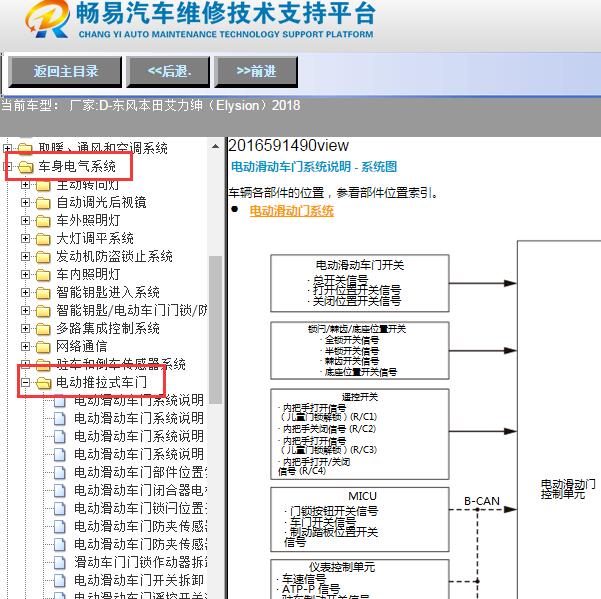
Task: Click tree panel scrollbar up arrow
Action: 215,146
